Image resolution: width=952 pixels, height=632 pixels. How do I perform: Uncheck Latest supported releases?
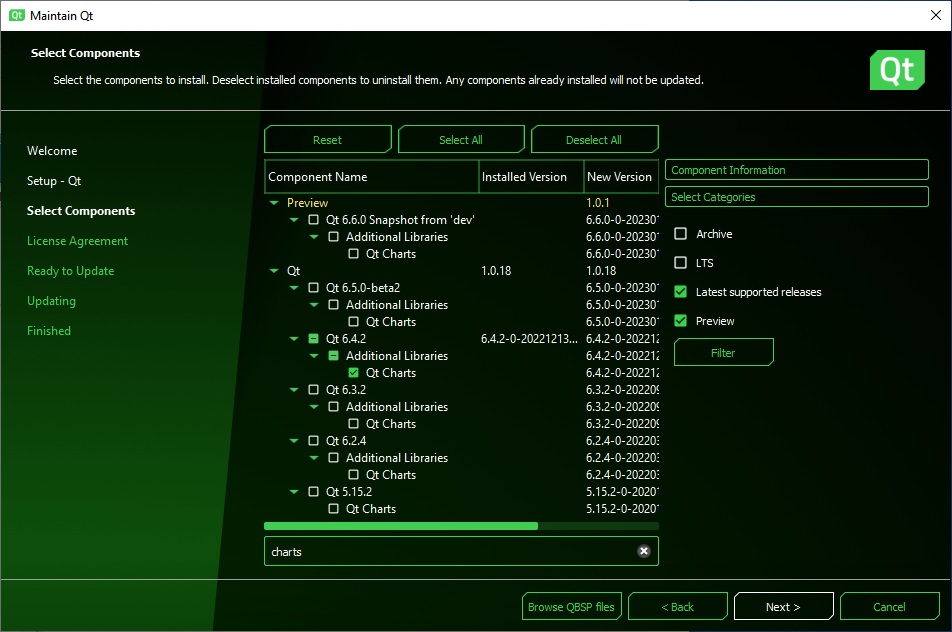click(x=681, y=291)
